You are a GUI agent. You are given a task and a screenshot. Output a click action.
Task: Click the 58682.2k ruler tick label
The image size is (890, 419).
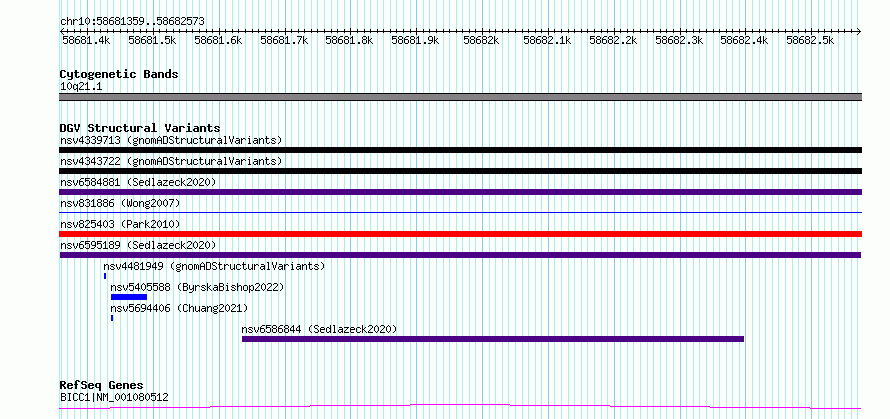tap(613, 40)
